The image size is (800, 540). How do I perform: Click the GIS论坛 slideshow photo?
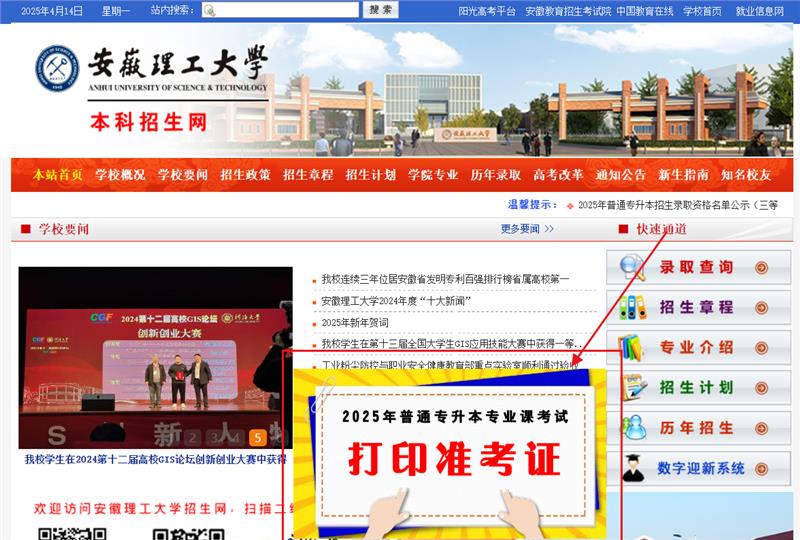[156, 357]
